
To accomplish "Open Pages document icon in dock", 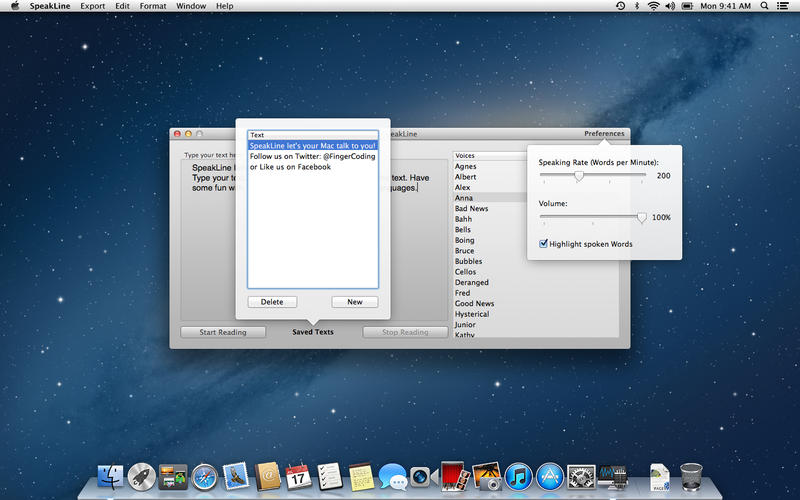I will pyautogui.click(x=660, y=477).
